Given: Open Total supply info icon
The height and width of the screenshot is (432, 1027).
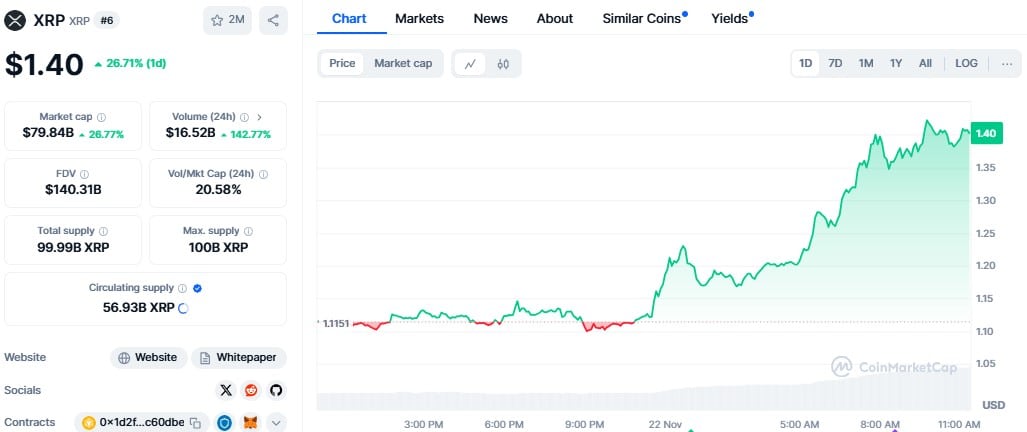Looking at the screenshot, I should tap(103, 231).
